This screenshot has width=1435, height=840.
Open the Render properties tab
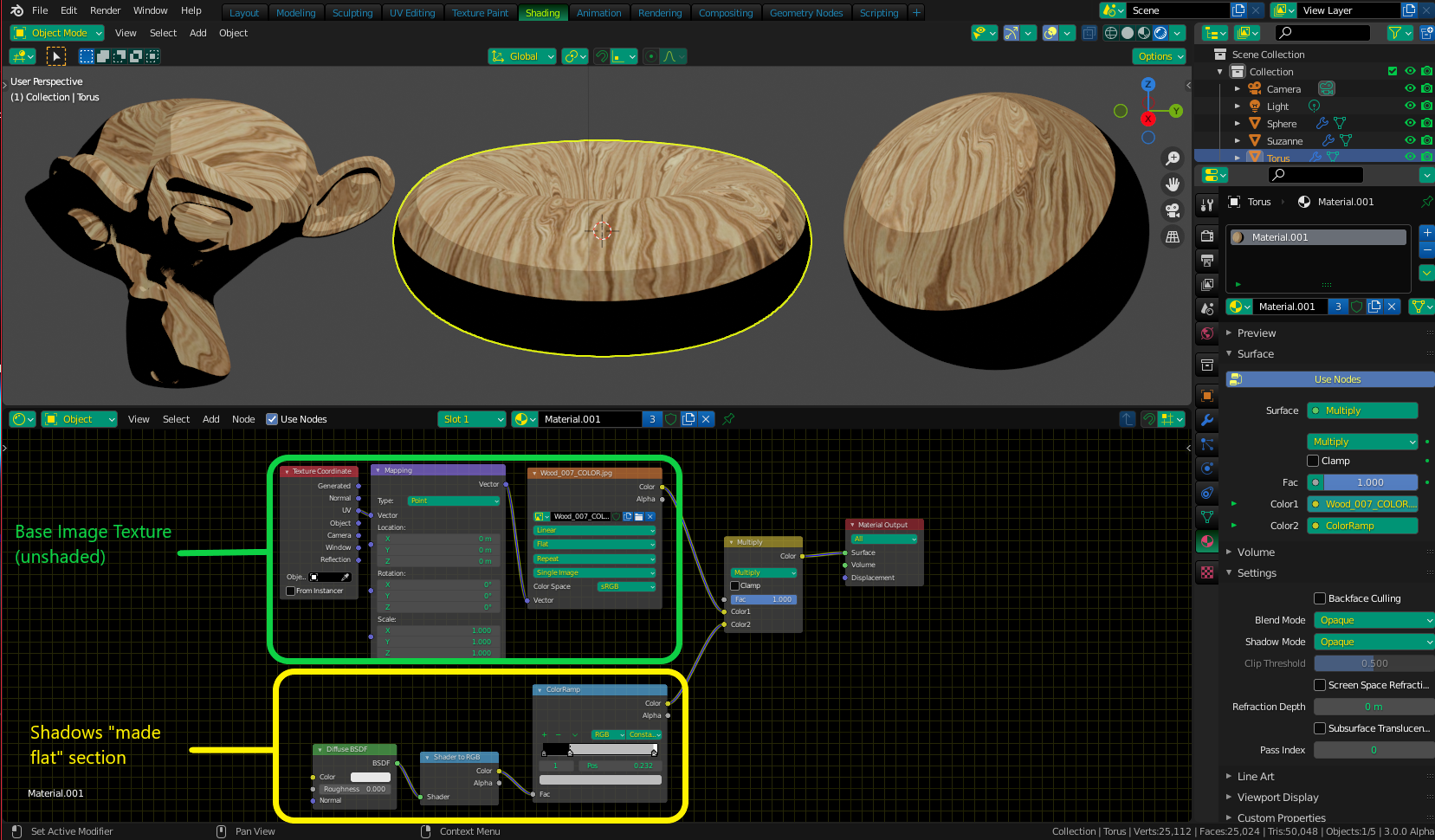coord(1207,236)
